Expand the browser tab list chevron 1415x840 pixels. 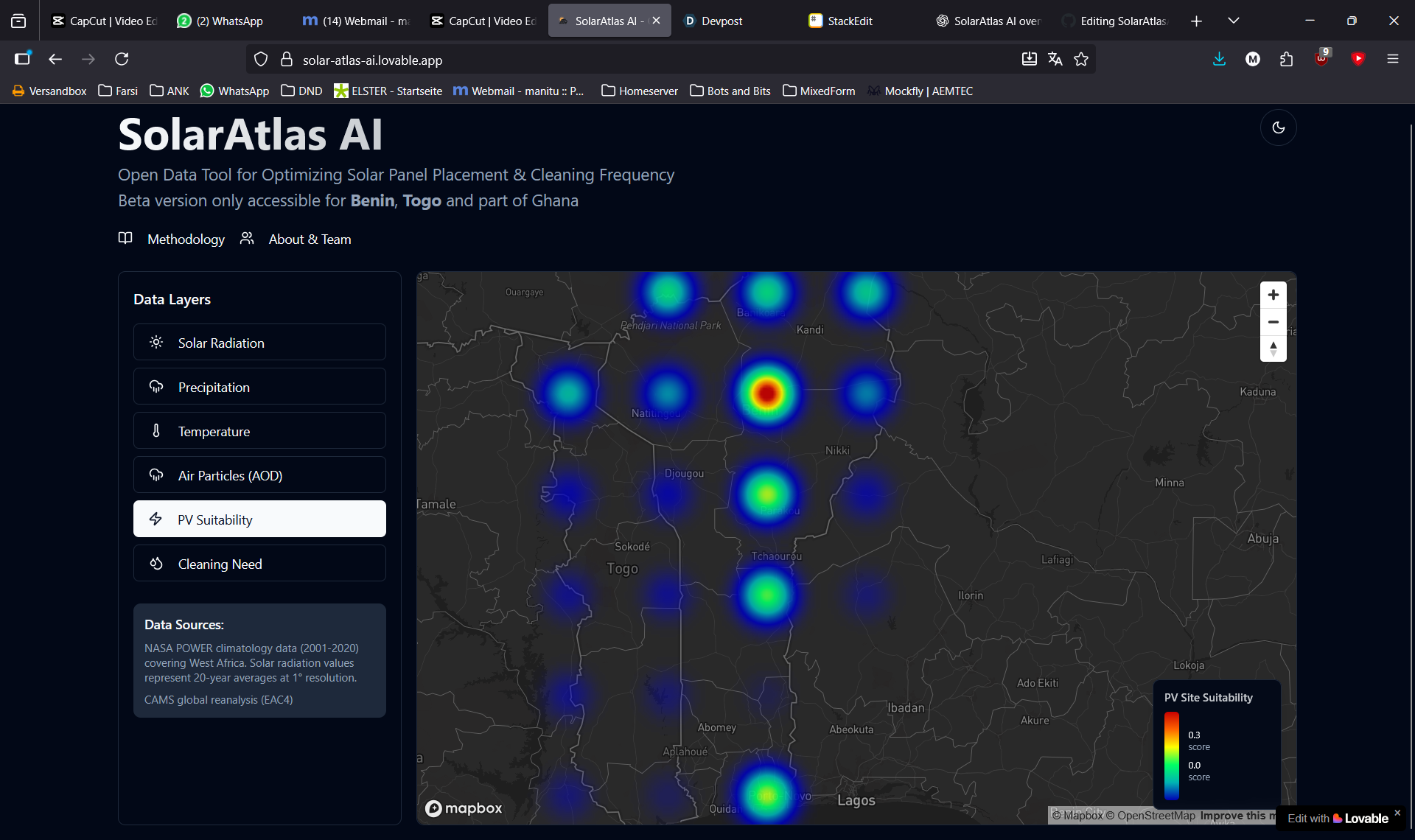(1233, 21)
